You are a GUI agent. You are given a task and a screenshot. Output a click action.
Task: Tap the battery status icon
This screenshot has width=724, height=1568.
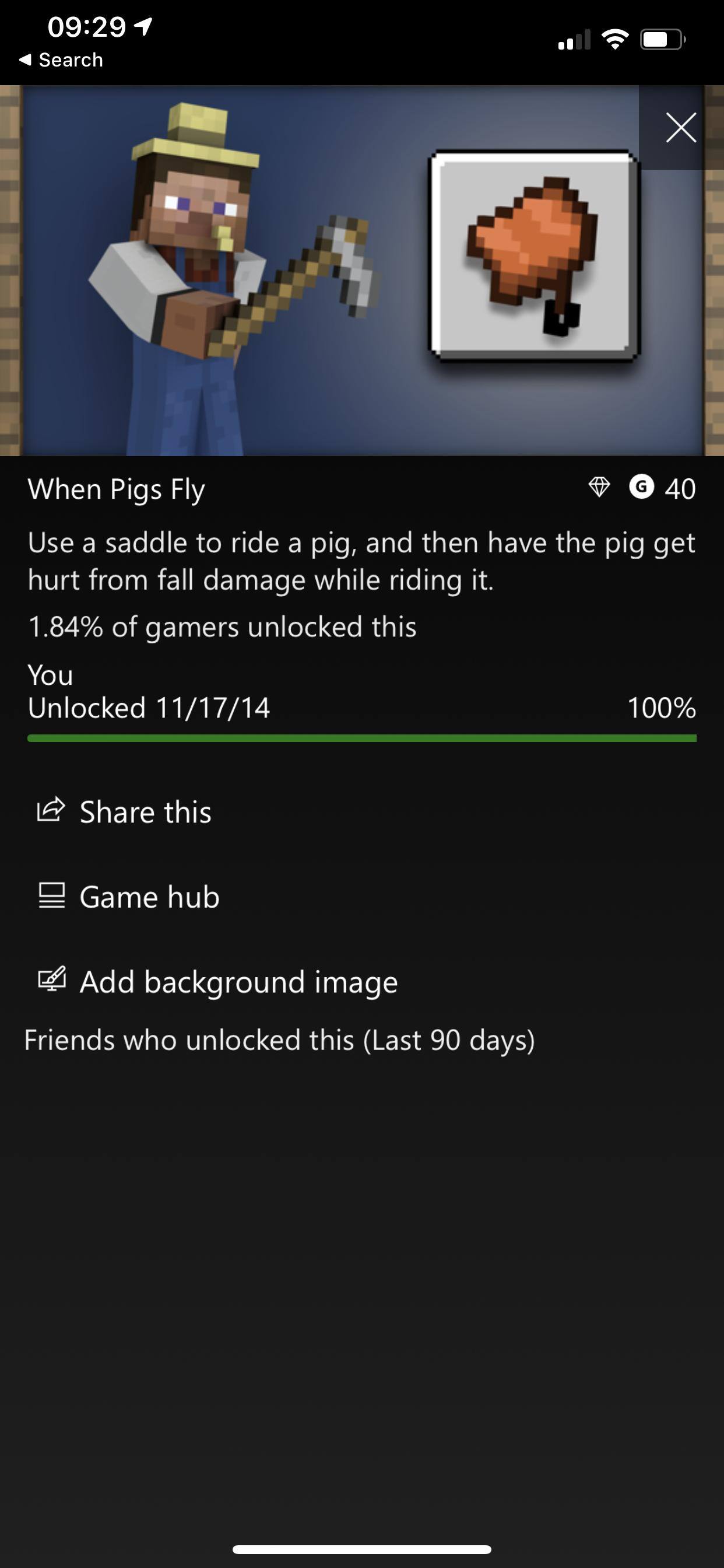pyautogui.click(x=663, y=40)
